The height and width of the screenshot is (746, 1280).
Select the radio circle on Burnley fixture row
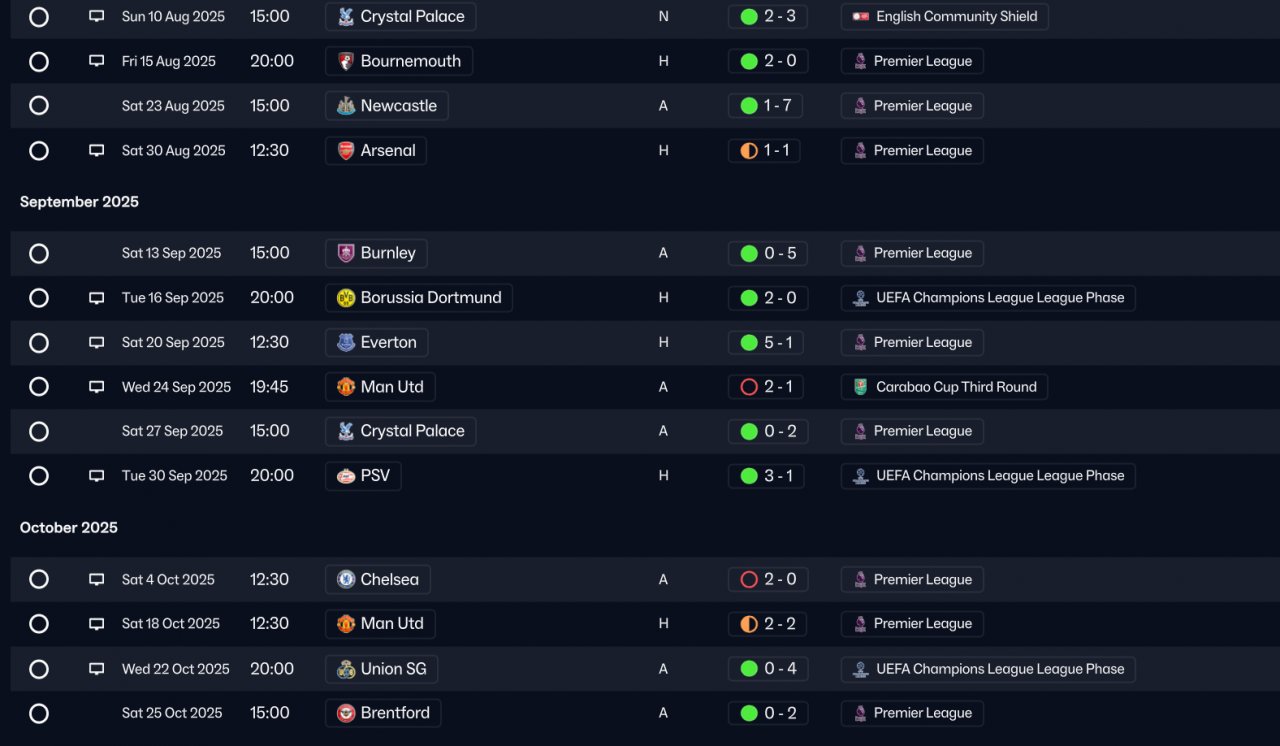(39, 254)
